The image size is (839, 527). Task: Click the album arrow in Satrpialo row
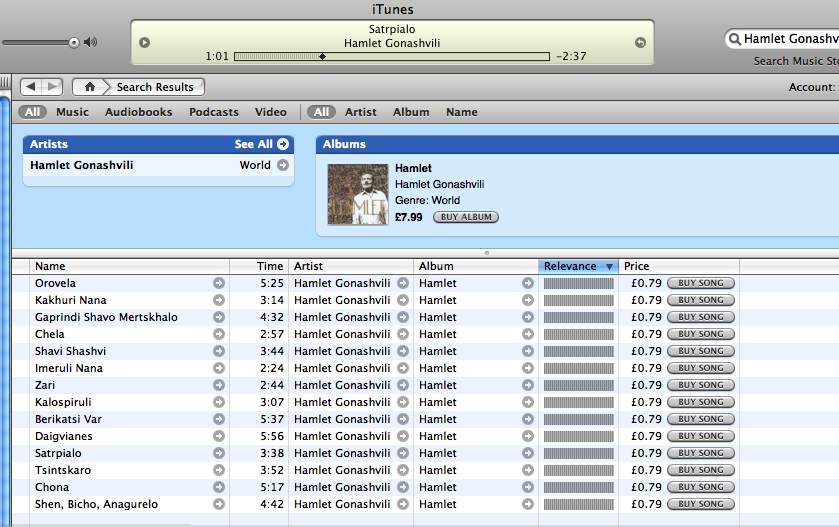pos(528,453)
